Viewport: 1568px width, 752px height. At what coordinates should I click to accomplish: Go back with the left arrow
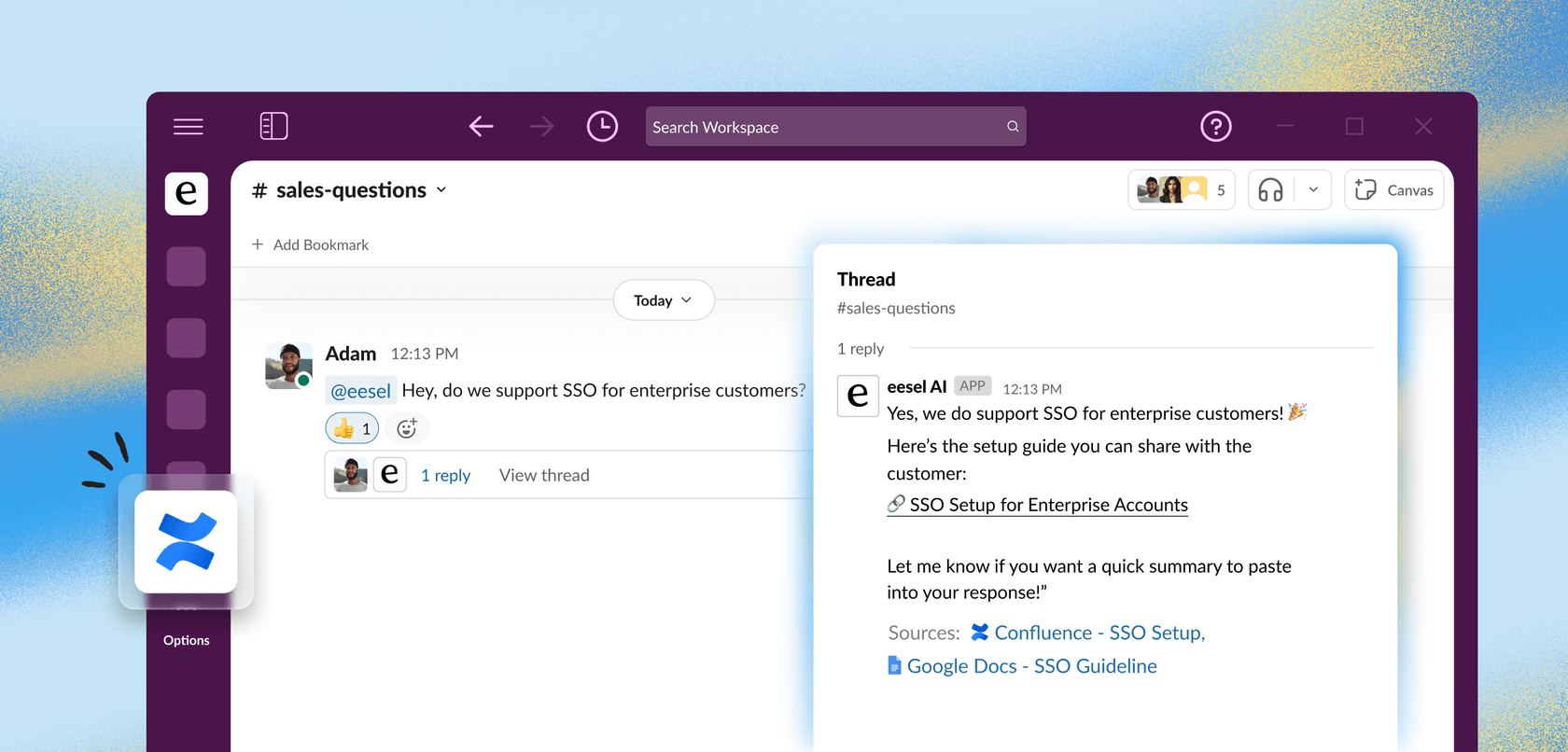(481, 126)
